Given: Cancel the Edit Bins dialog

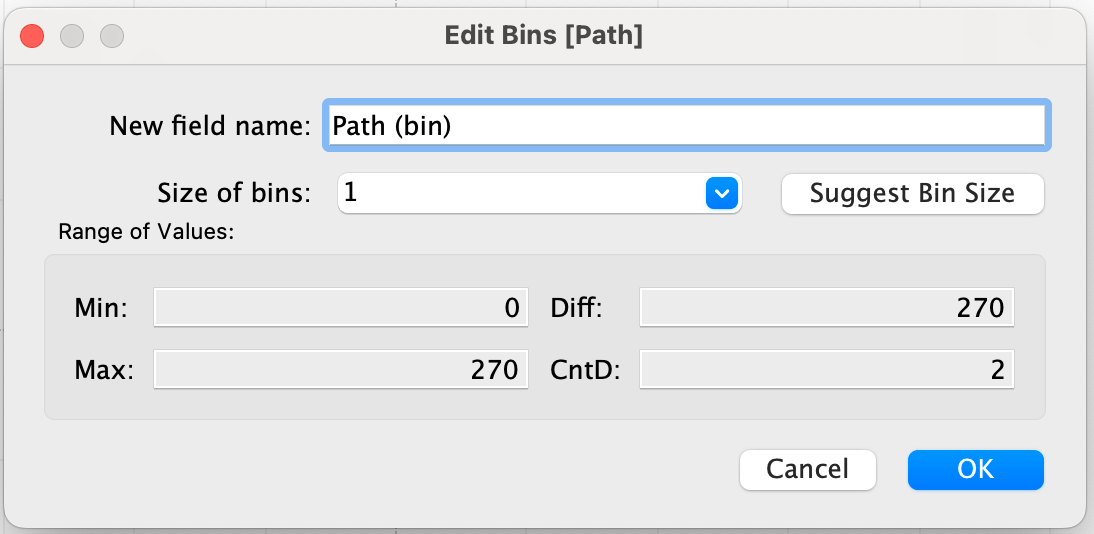Looking at the screenshot, I should coord(807,469).
